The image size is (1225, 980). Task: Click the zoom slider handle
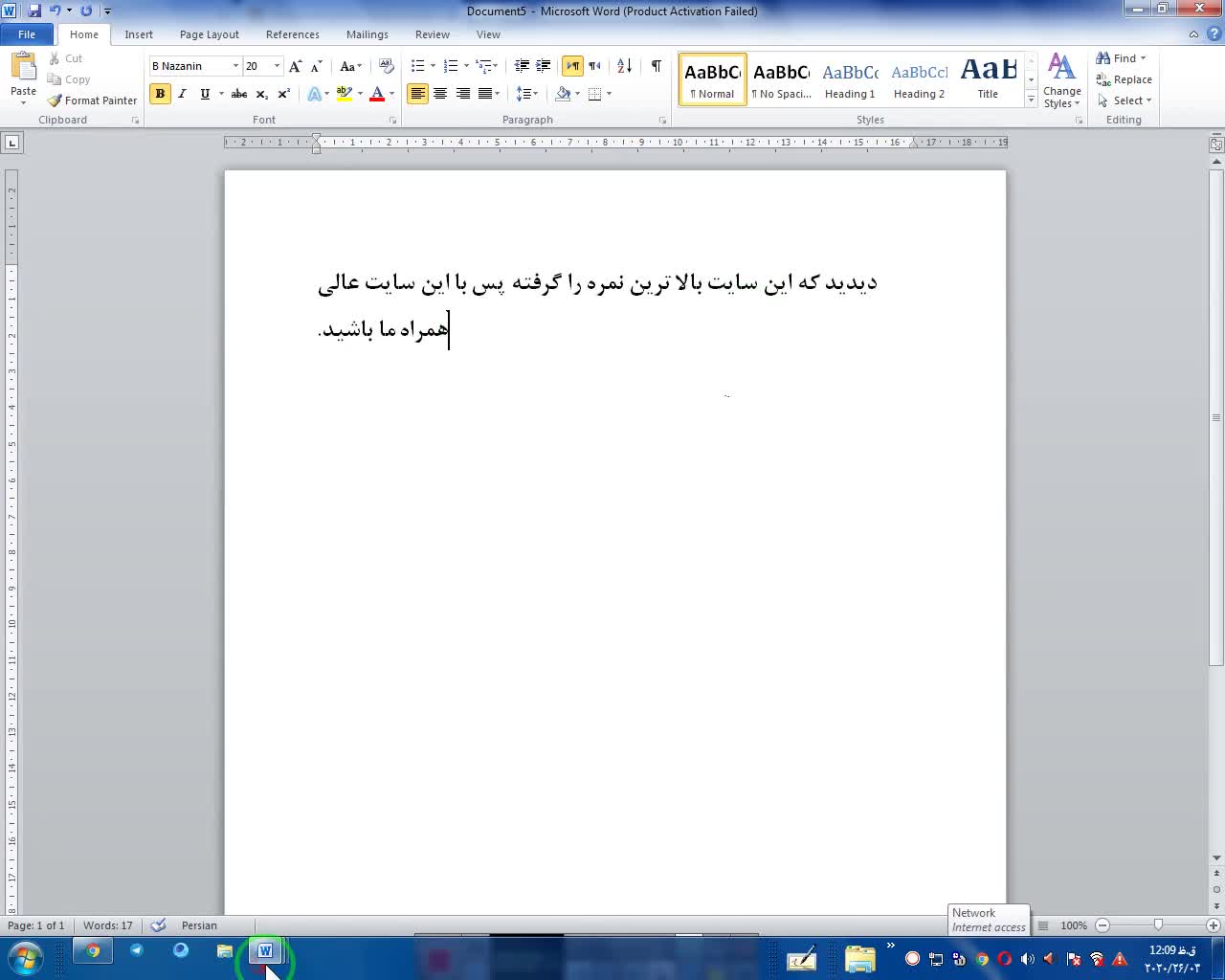click(x=1158, y=925)
